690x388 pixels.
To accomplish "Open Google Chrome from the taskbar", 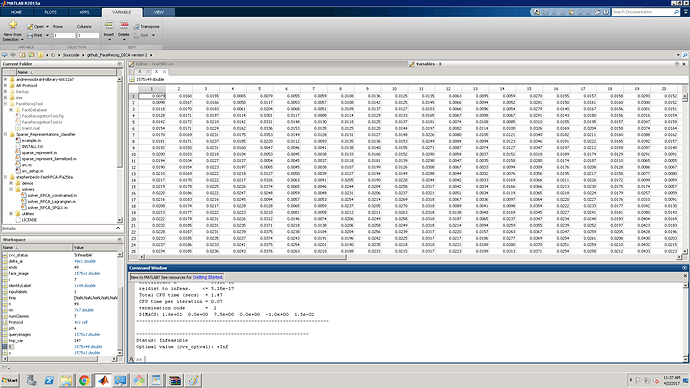I will point(84,380).
